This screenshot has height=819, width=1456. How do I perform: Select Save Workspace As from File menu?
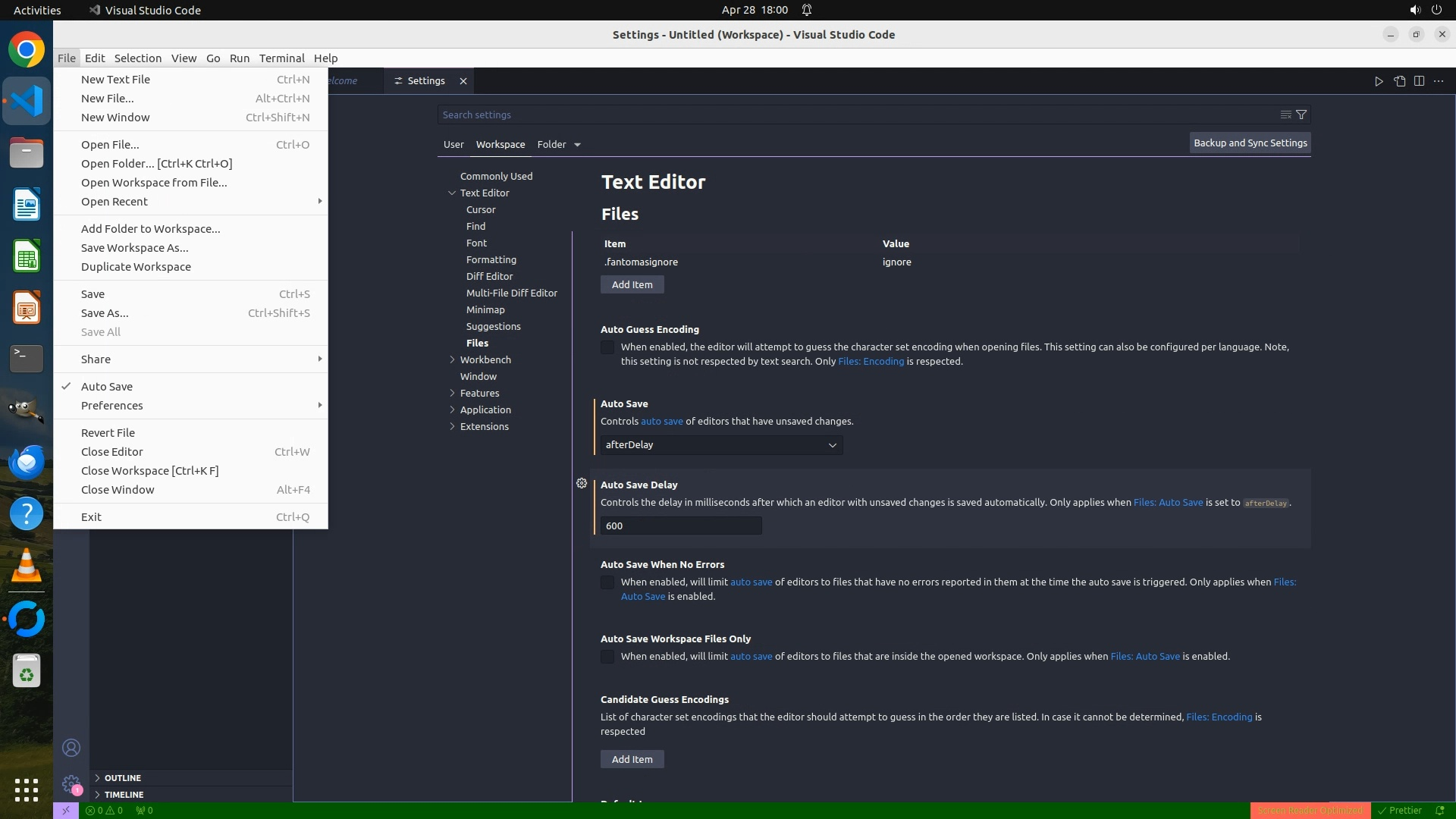click(x=135, y=248)
